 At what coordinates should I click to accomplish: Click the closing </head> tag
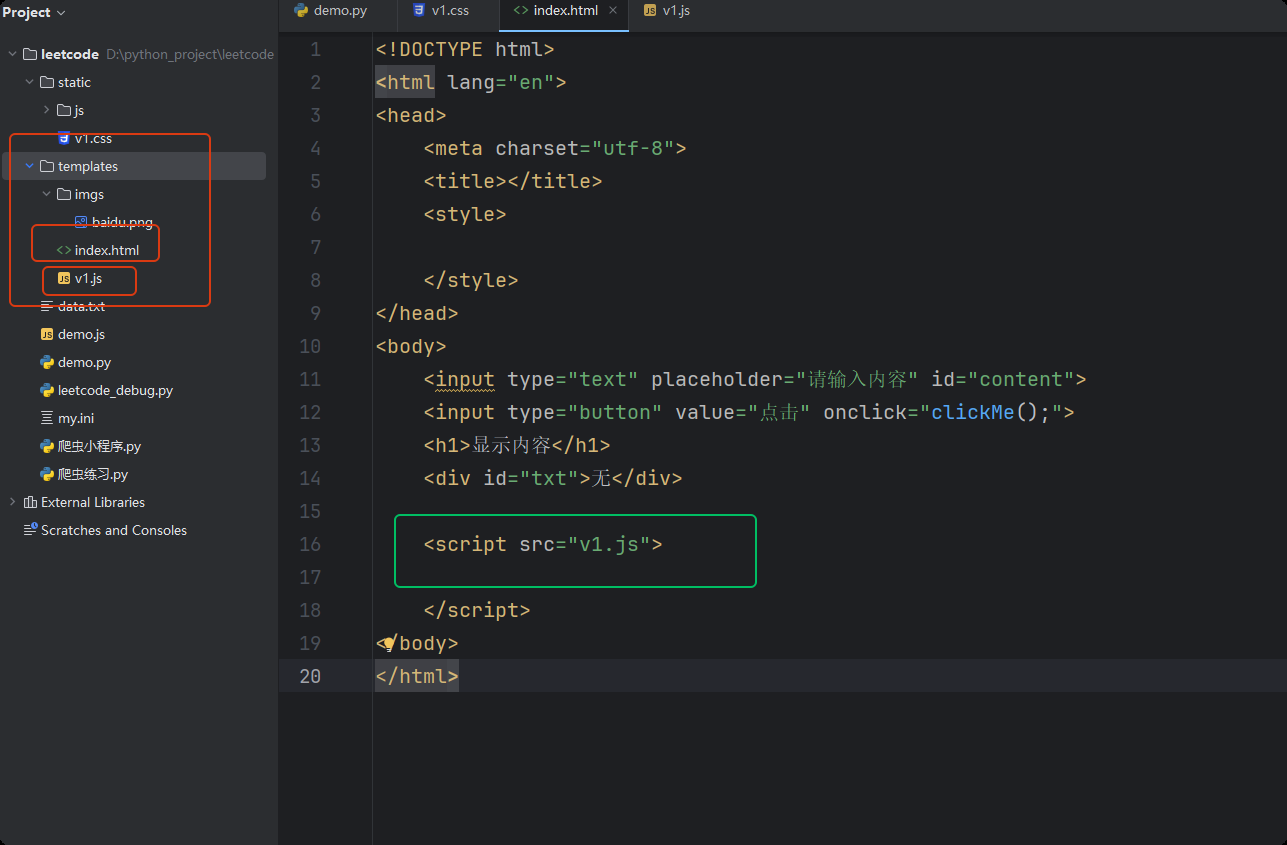(x=417, y=313)
